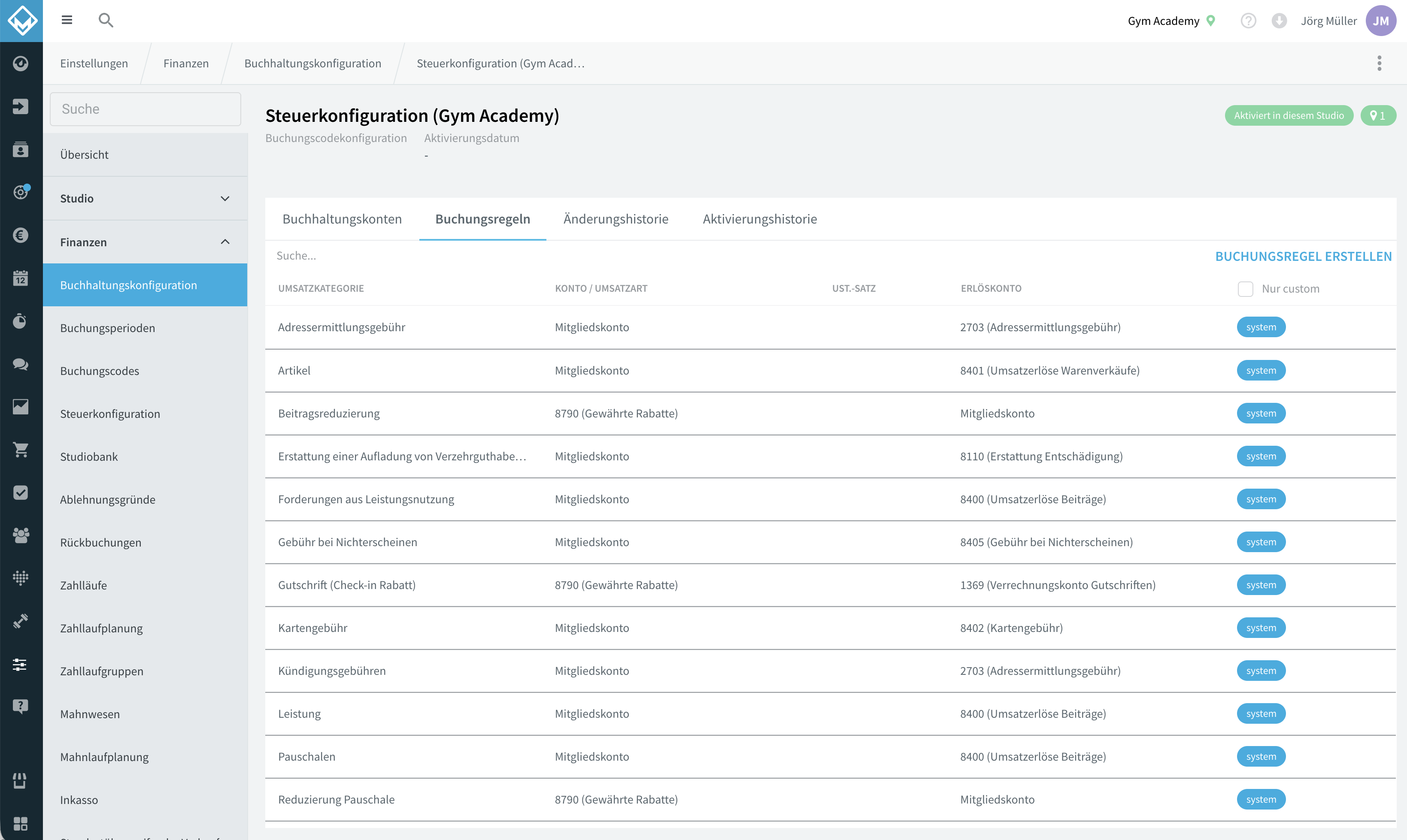
Task: Click BUCHUNGSREGEL ERSTELLEN
Action: click(1304, 257)
